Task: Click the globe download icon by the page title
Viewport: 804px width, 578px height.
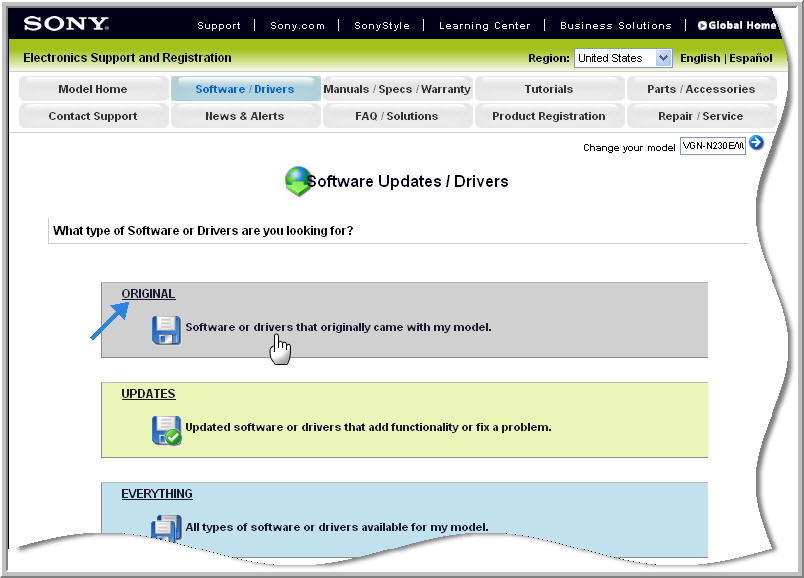Action: 298,182
